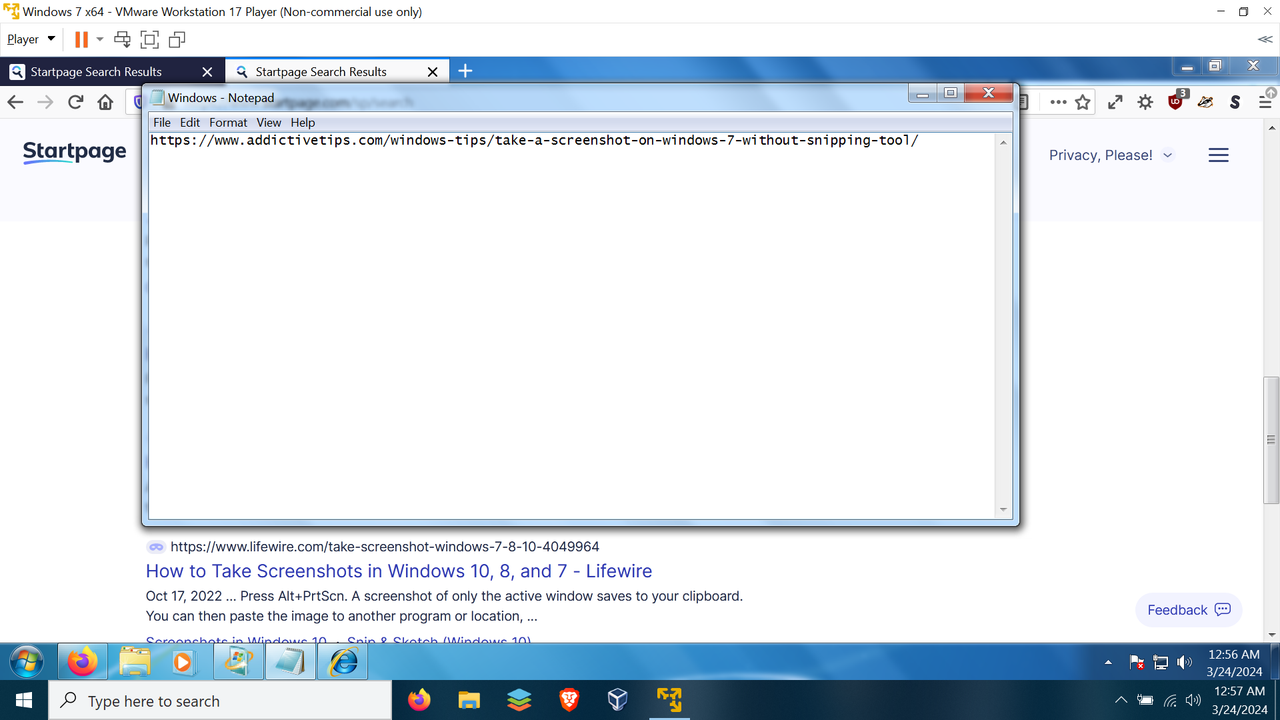Image resolution: width=1280 pixels, height=720 pixels.
Task: Click the Feedback button
Action: click(x=1188, y=609)
